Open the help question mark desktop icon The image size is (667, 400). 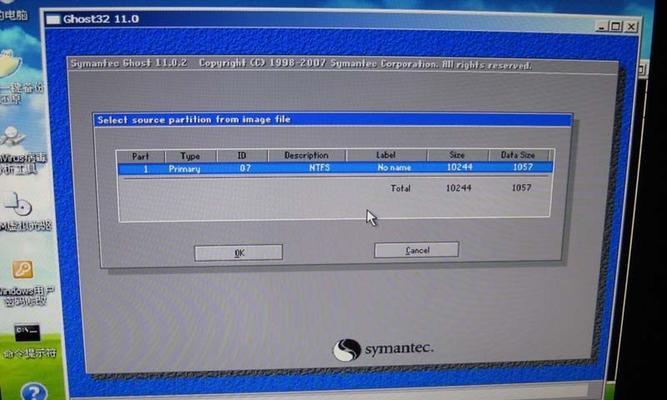pos(33,392)
